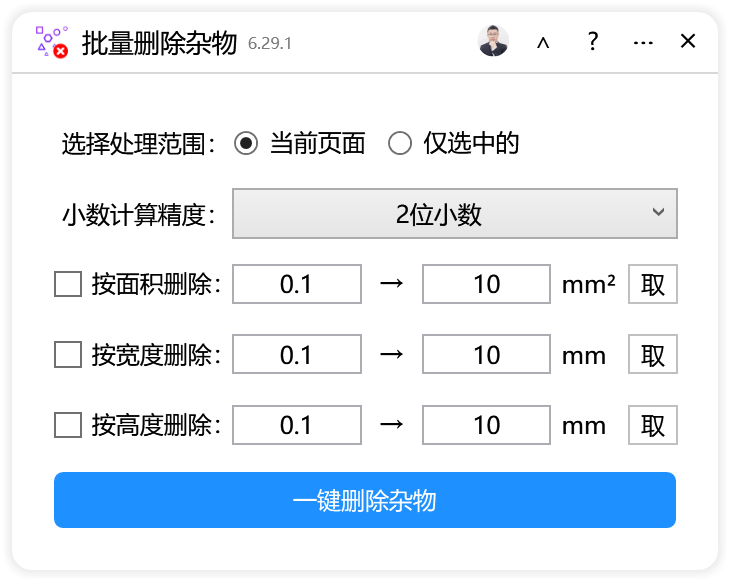
Task: Click 取 button in the height row
Action: (653, 425)
